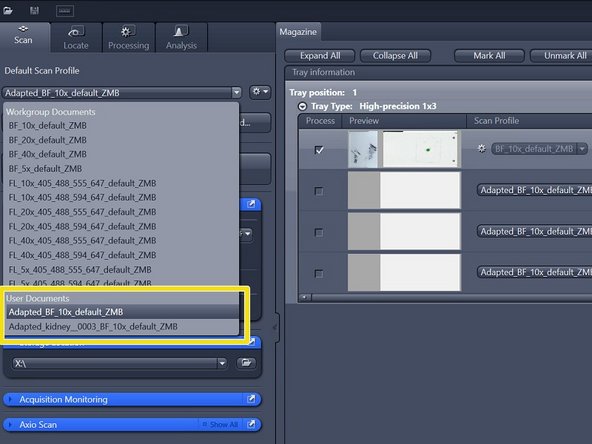Click the Process column header
The width and height of the screenshot is (592, 444).
click(320, 121)
